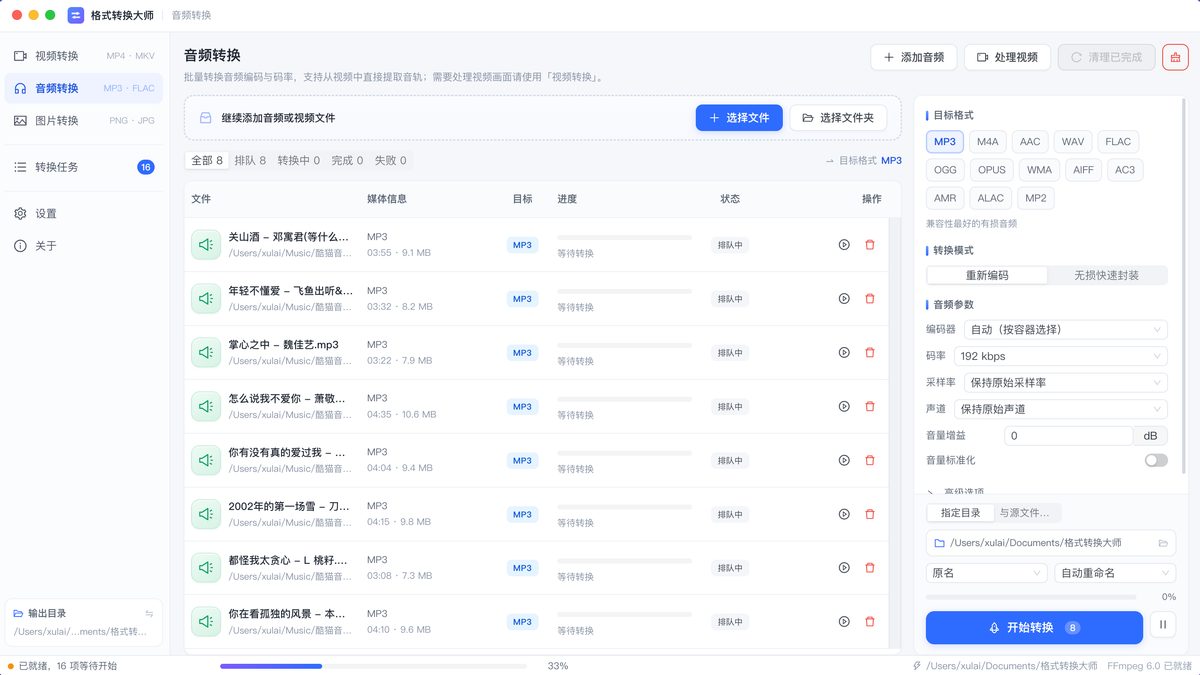Choose OPUS as target format
The width and height of the screenshot is (1200, 675).
[992, 170]
